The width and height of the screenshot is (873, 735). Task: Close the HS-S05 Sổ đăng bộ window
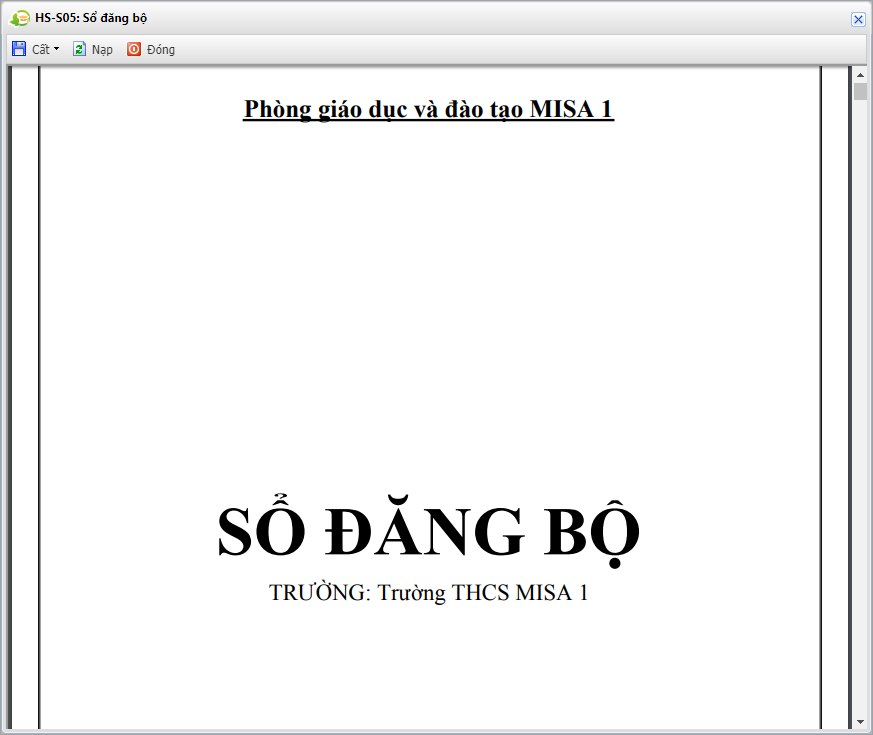[858, 19]
